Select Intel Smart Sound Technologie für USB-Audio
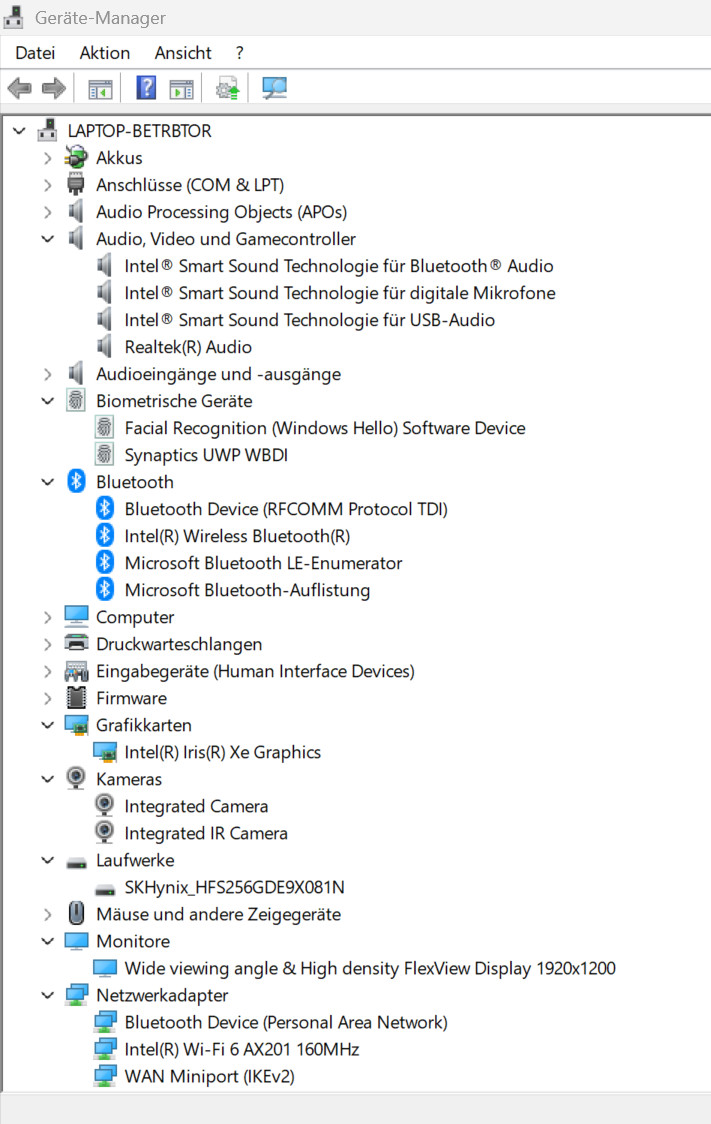Screen dimensions: 711x1124 [310, 320]
